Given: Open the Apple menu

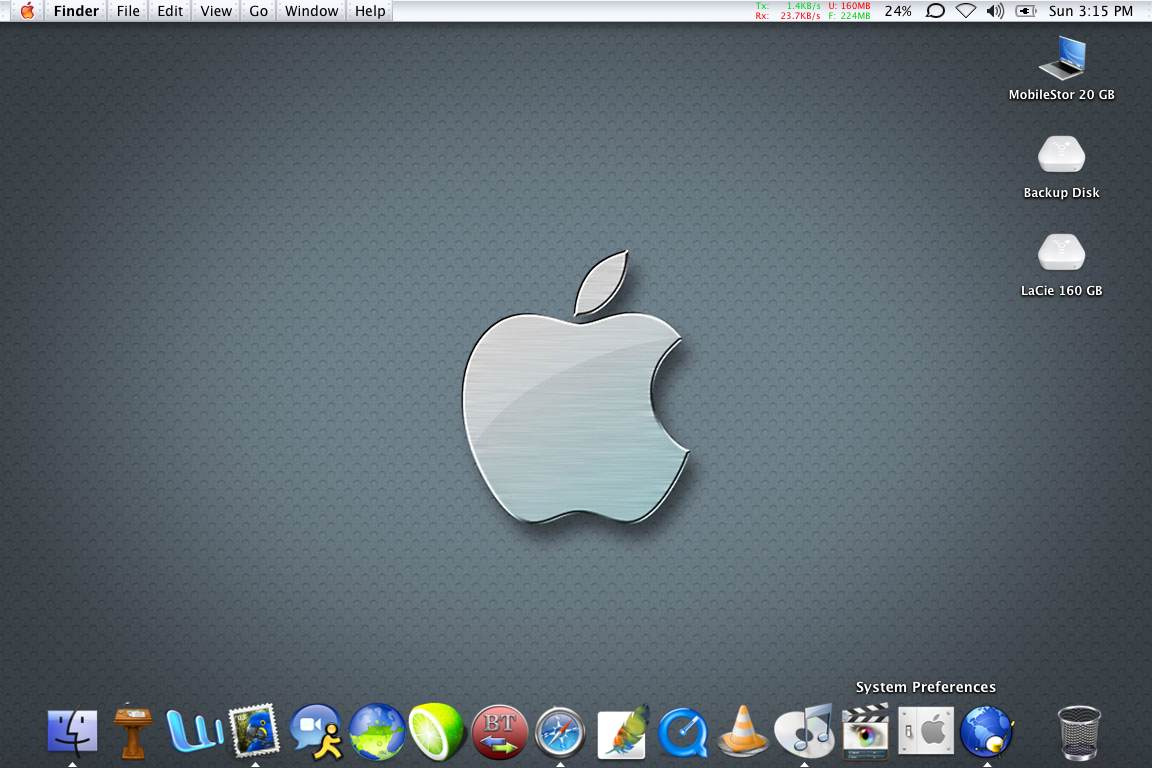Looking at the screenshot, I should click(27, 11).
